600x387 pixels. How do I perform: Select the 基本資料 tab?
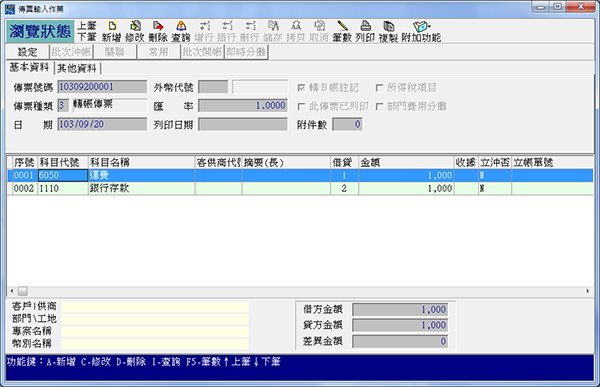click(x=29, y=67)
